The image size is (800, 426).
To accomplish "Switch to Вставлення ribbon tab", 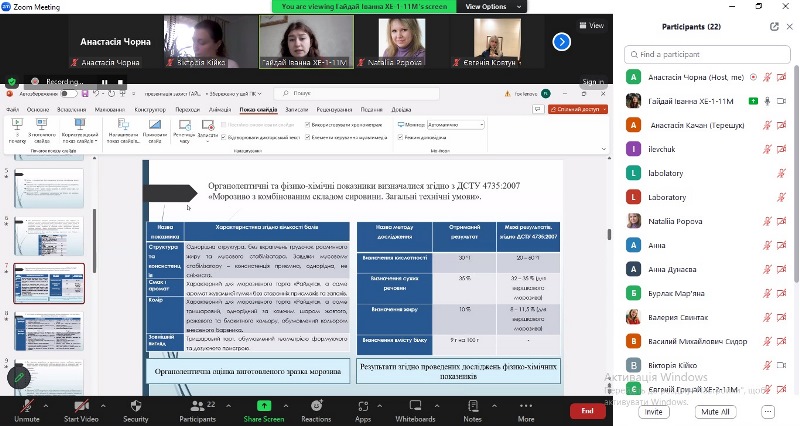I will click(x=71, y=110).
